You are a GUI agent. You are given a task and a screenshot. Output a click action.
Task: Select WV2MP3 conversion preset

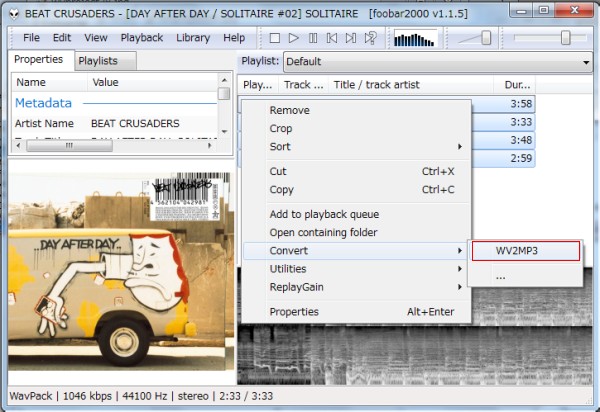523,251
